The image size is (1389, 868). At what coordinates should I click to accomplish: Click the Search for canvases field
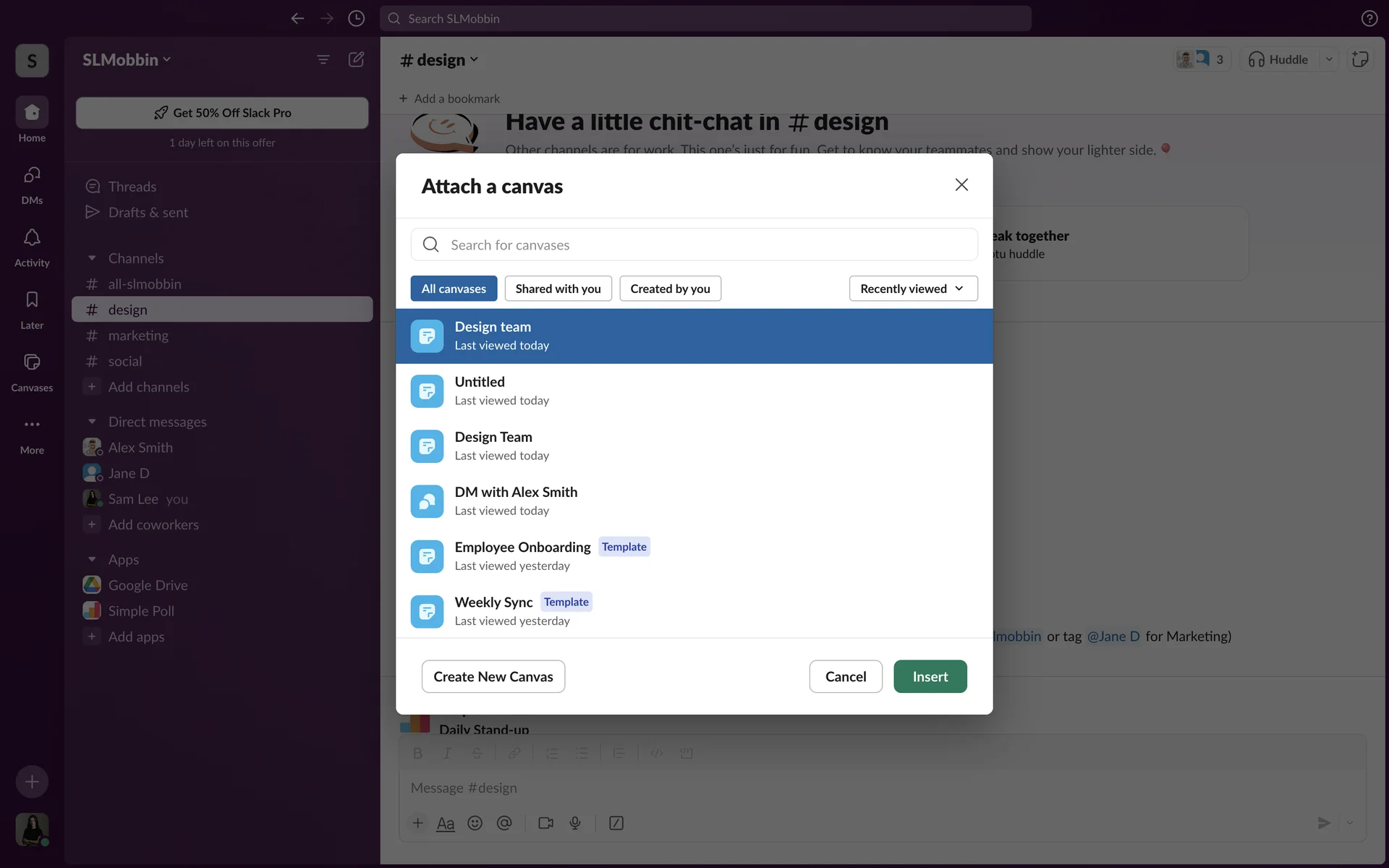click(x=694, y=245)
